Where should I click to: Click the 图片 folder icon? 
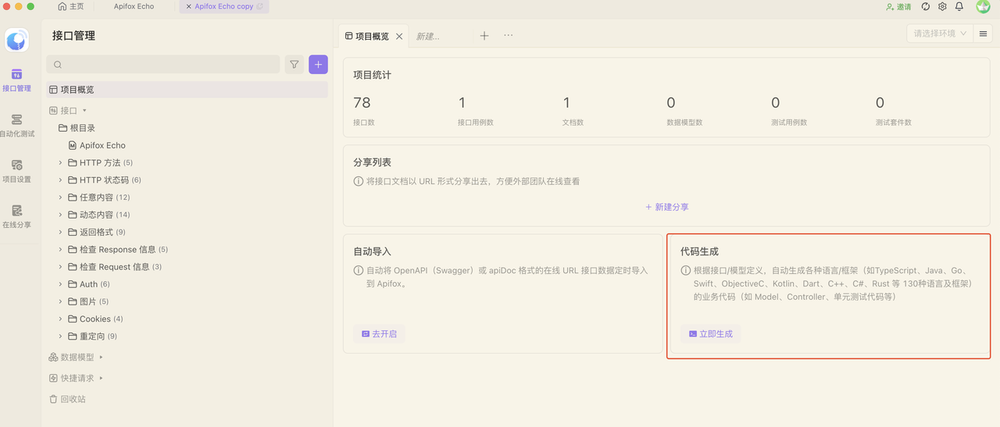point(72,301)
